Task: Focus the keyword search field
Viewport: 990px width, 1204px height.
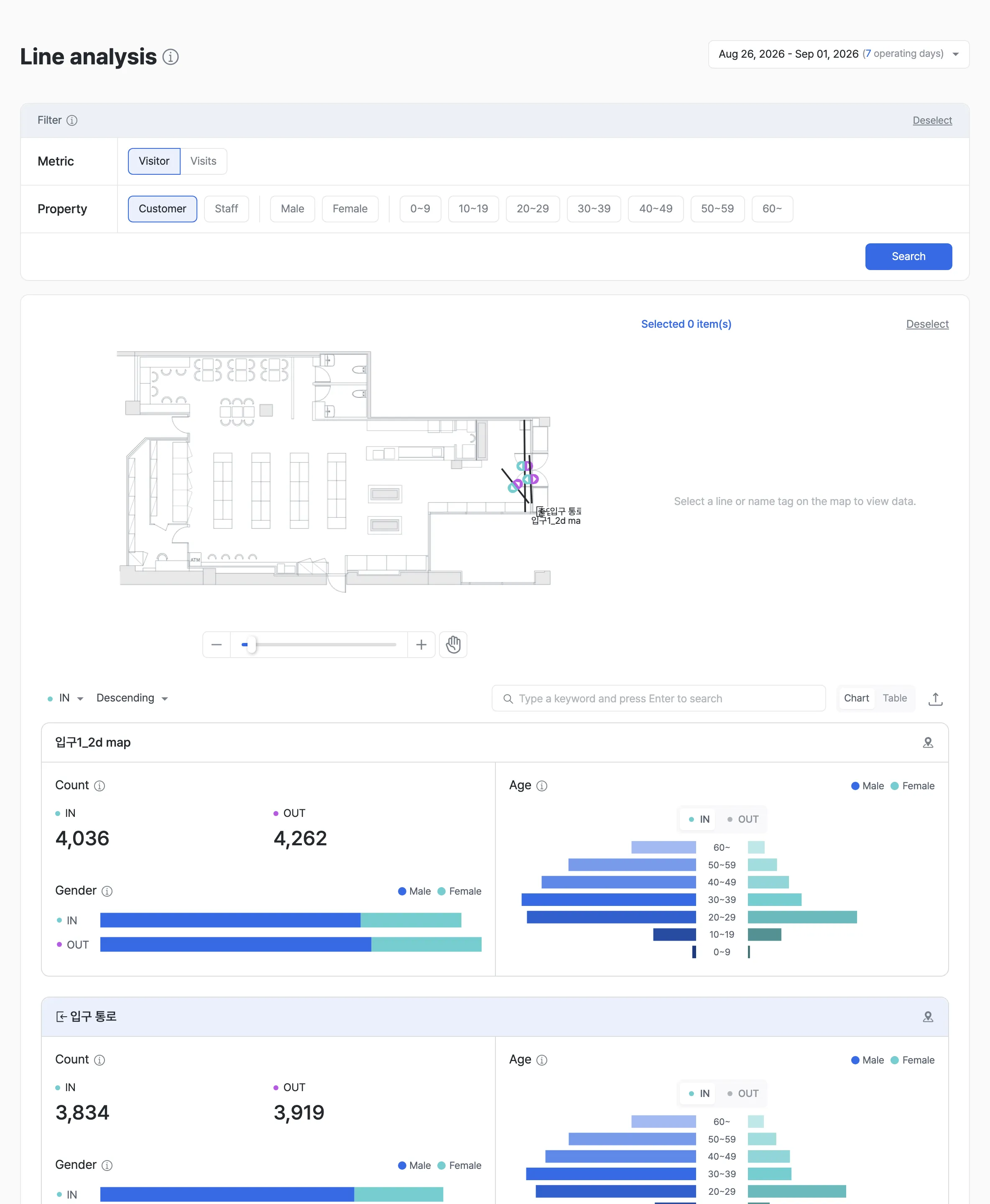Action: pyautogui.click(x=658, y=699)
